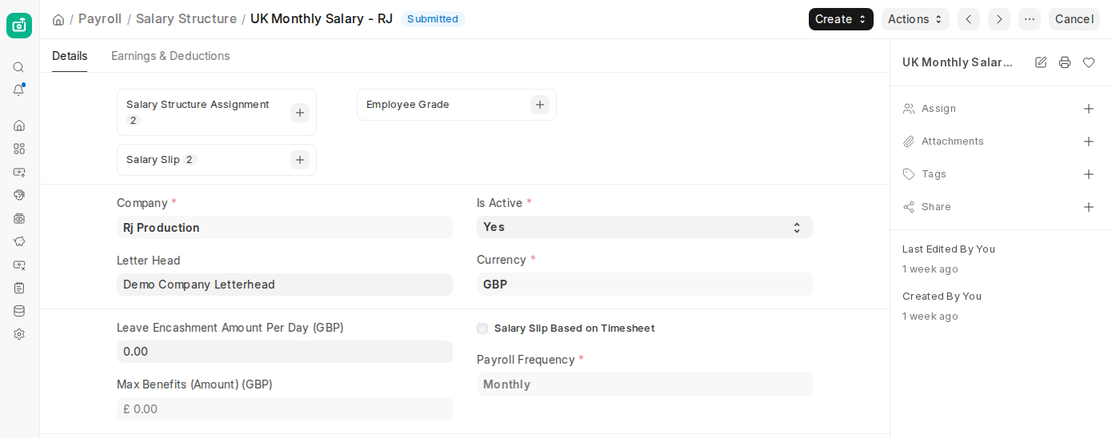
Task: Click Created By You text
Action: (x=942, y=297)
